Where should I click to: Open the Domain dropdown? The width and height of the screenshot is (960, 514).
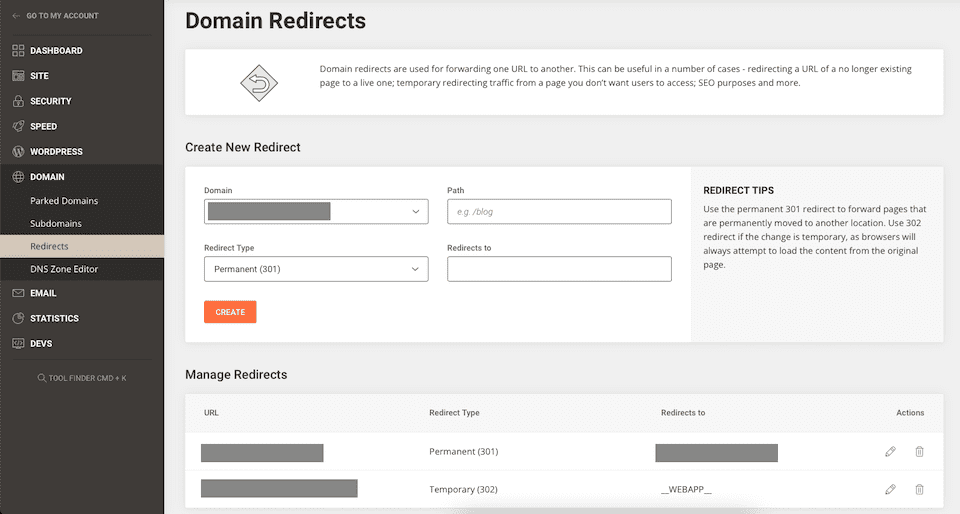click(316, 212)
